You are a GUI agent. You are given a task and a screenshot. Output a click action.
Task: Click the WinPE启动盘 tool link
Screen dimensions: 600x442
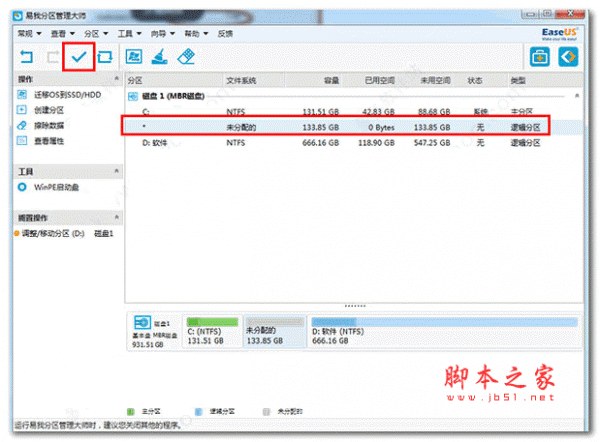point(56,187)
